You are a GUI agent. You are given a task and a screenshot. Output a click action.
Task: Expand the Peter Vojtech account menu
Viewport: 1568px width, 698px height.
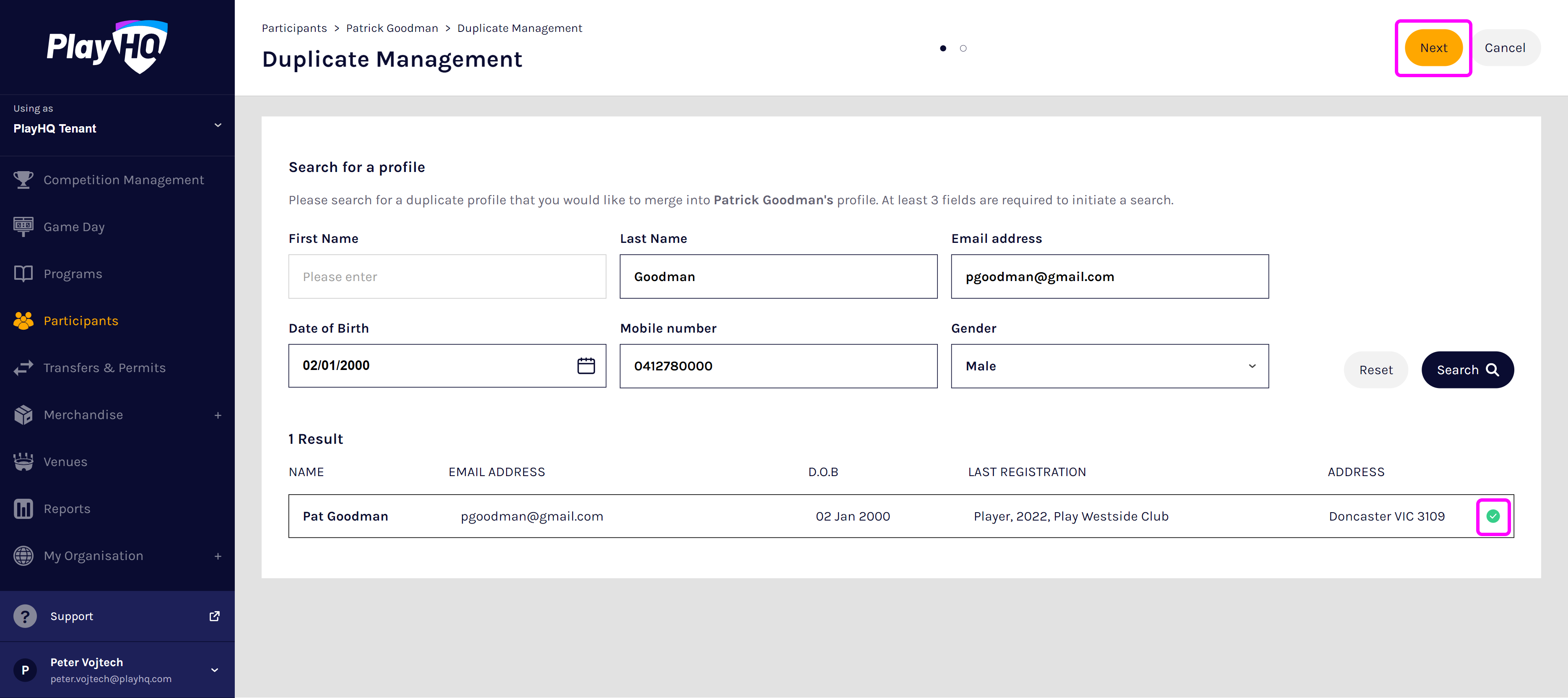pyautogui.click(x=215, y=670)
